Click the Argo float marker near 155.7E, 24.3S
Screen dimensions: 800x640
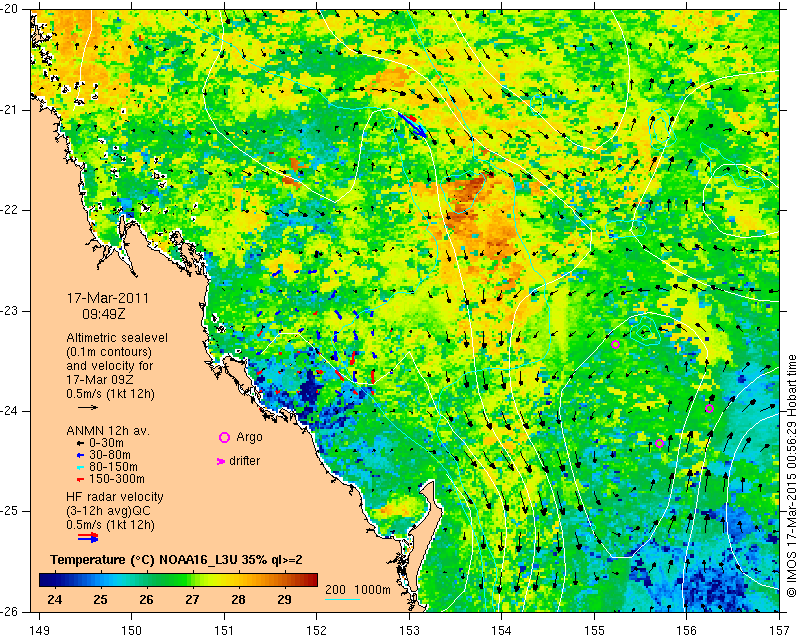[659, 443]
